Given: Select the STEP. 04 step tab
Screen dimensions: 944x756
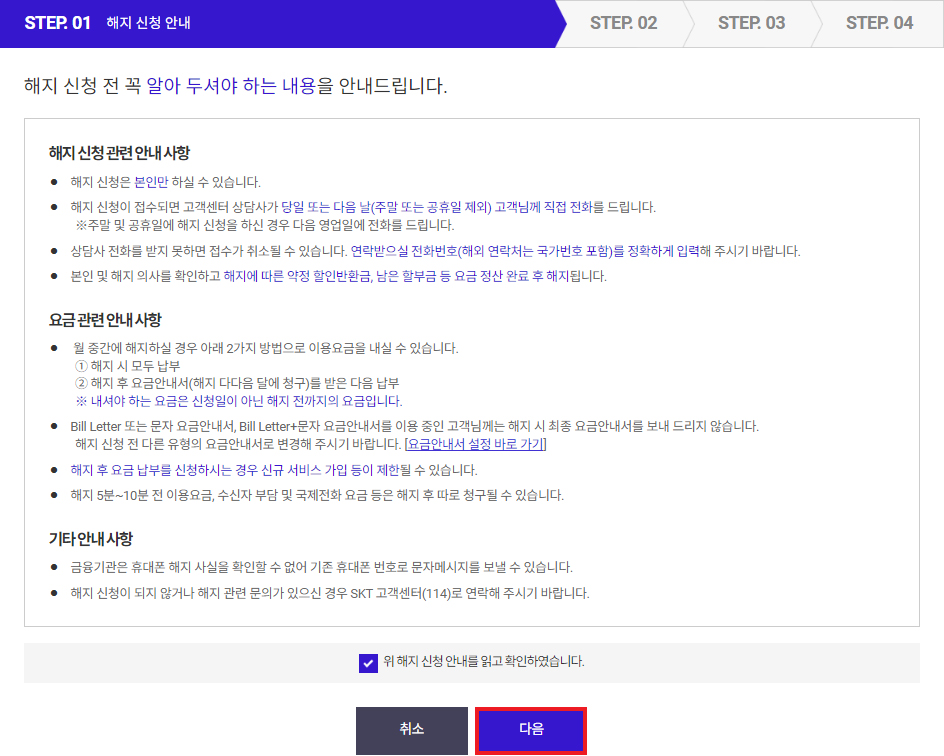Looking at the screenshot, I should [879, 23].
